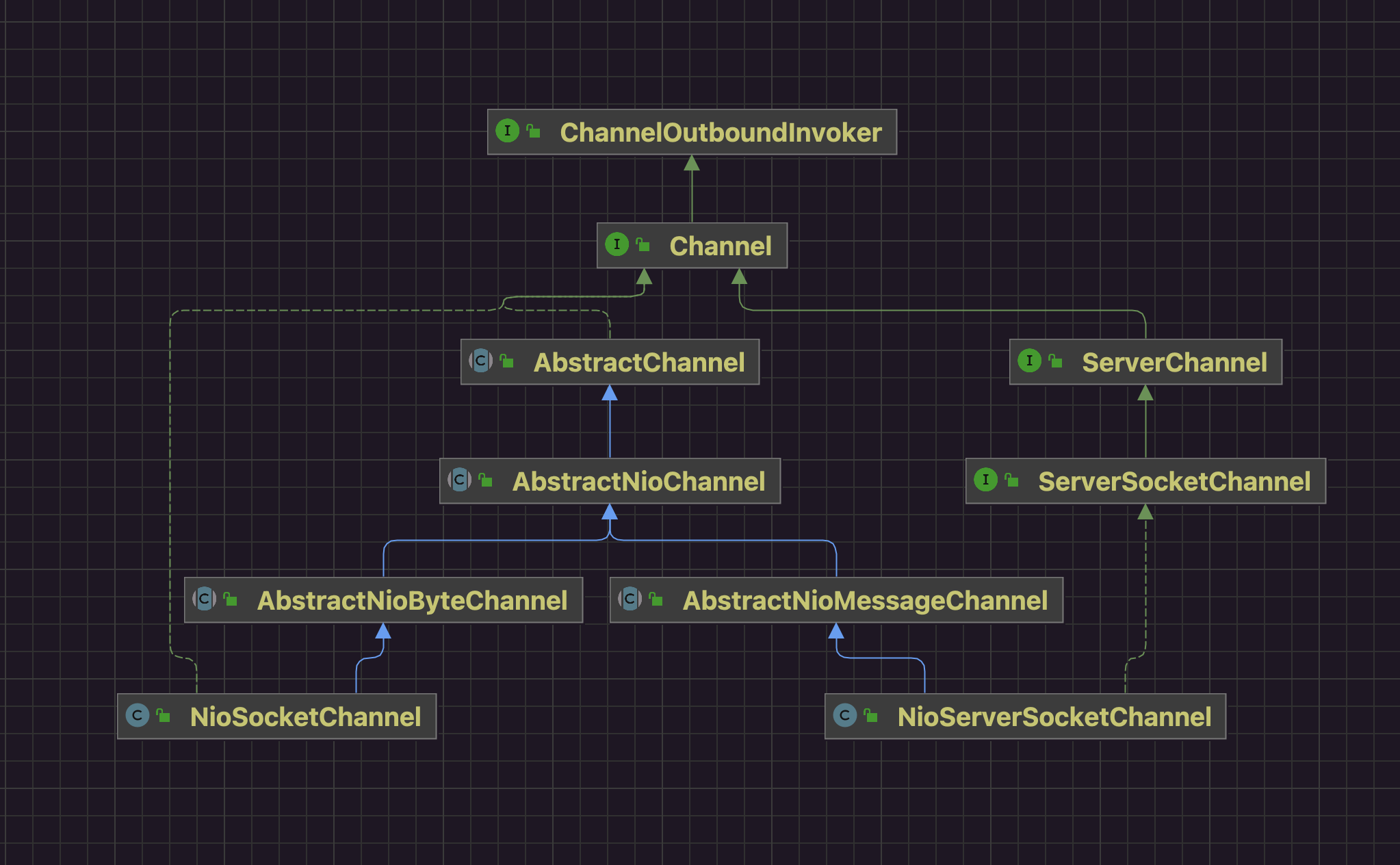Click abstract class icon on AbstractChannel node
Screen dimensions: 1400x865
[x=480, y=361]
